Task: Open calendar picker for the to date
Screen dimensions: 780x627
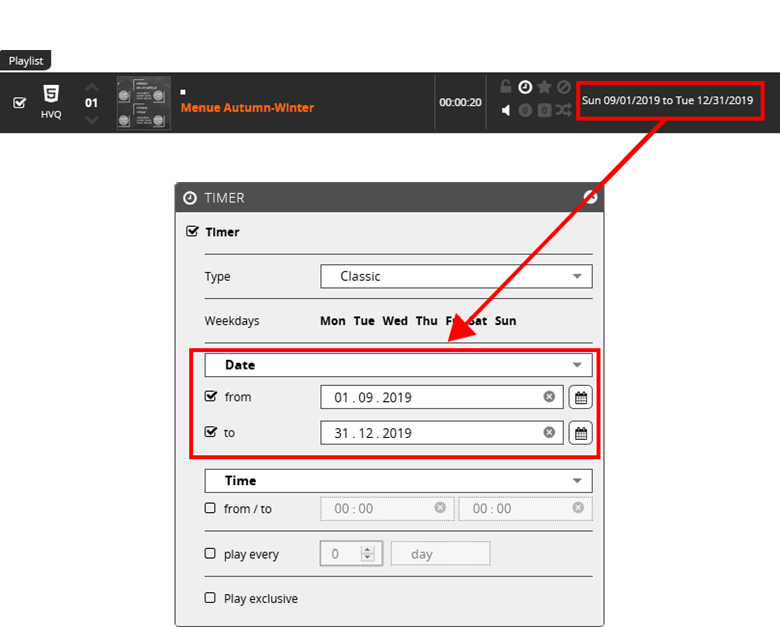Action: pos(581,433)
